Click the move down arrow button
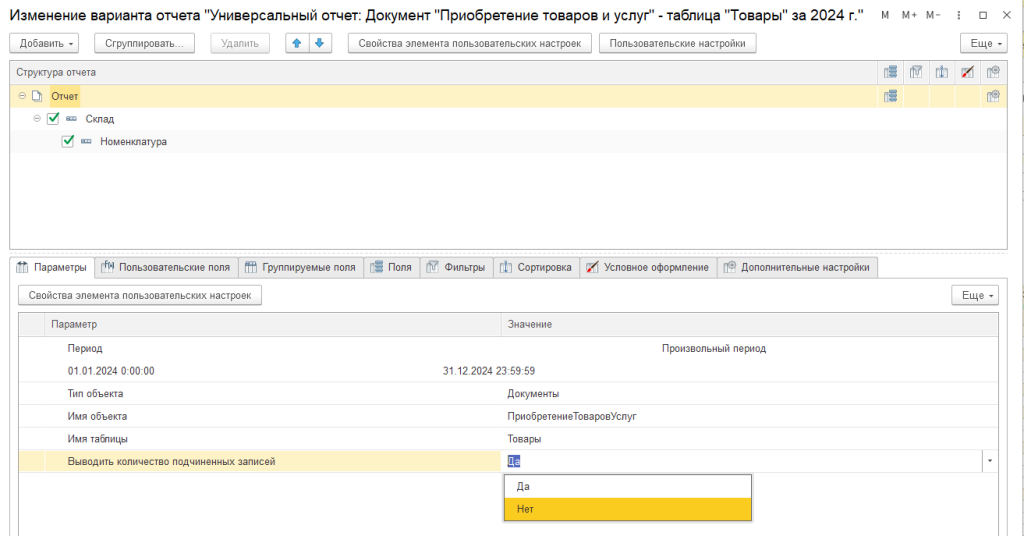This screenshot has height=536, width=1024. click(319, 43)
